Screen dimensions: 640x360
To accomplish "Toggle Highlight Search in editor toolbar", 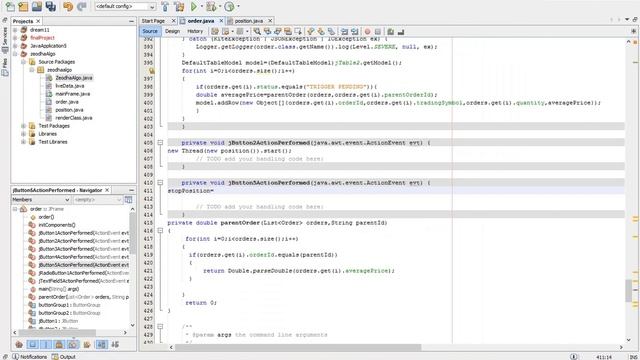I will (288, 31).
